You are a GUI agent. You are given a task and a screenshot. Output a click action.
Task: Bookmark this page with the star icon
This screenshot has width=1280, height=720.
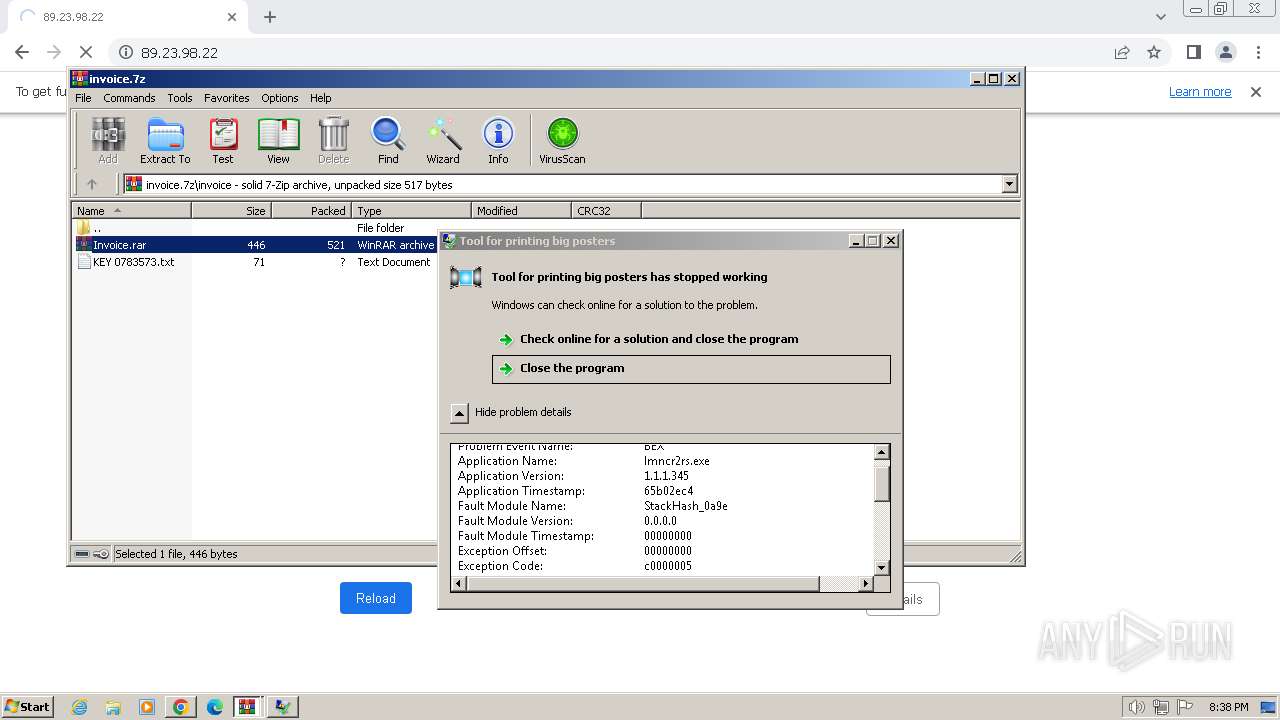point(1154,52)
